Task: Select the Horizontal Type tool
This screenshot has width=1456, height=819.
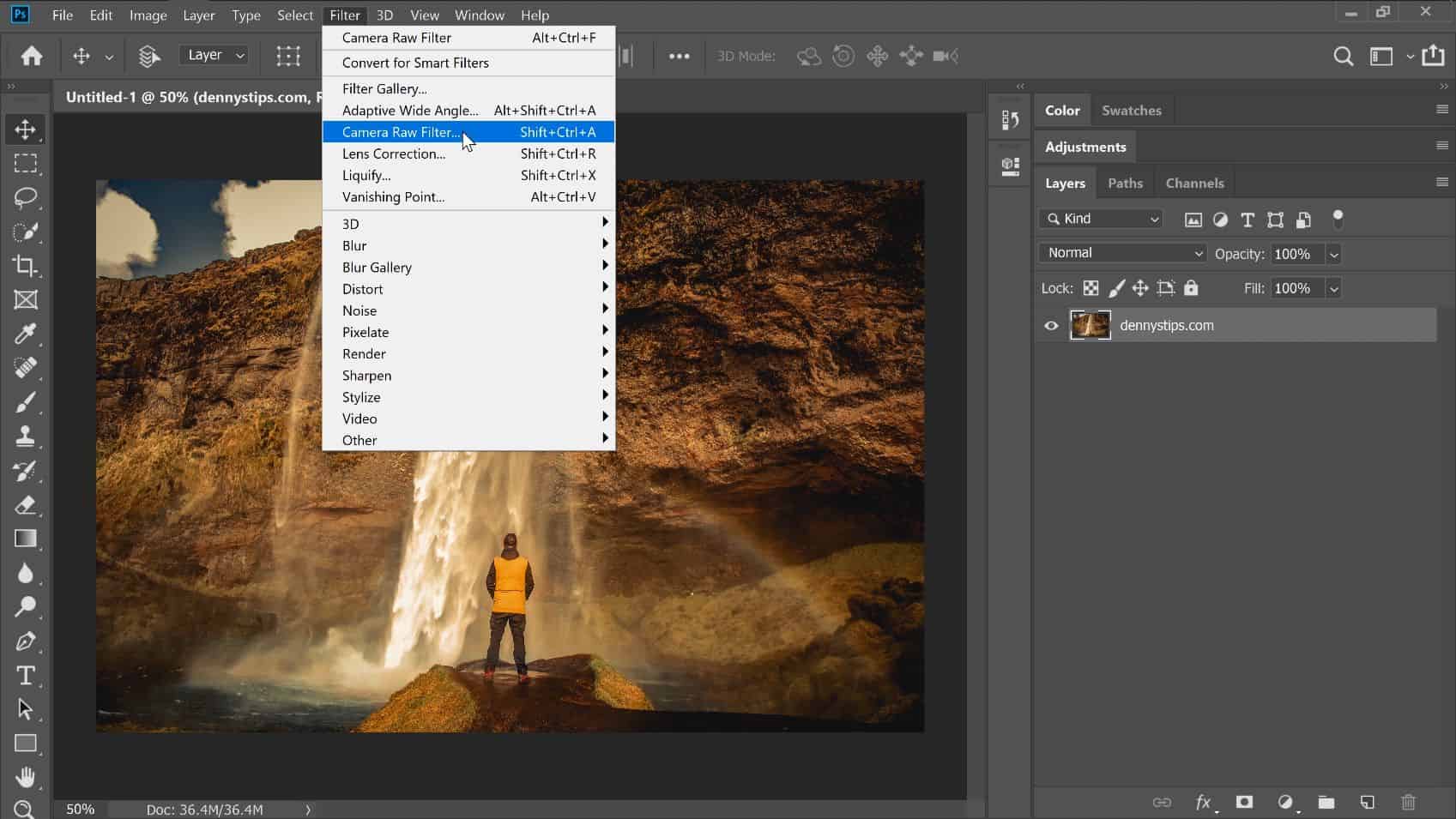Action: click(x=25, y=676)
